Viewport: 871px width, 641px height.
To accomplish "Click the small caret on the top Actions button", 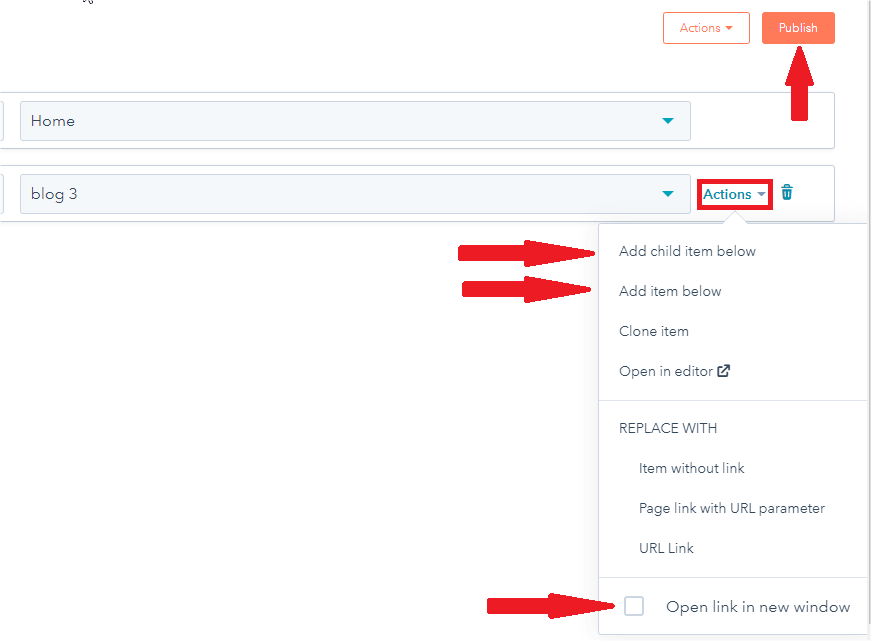I will coord(730,28).
